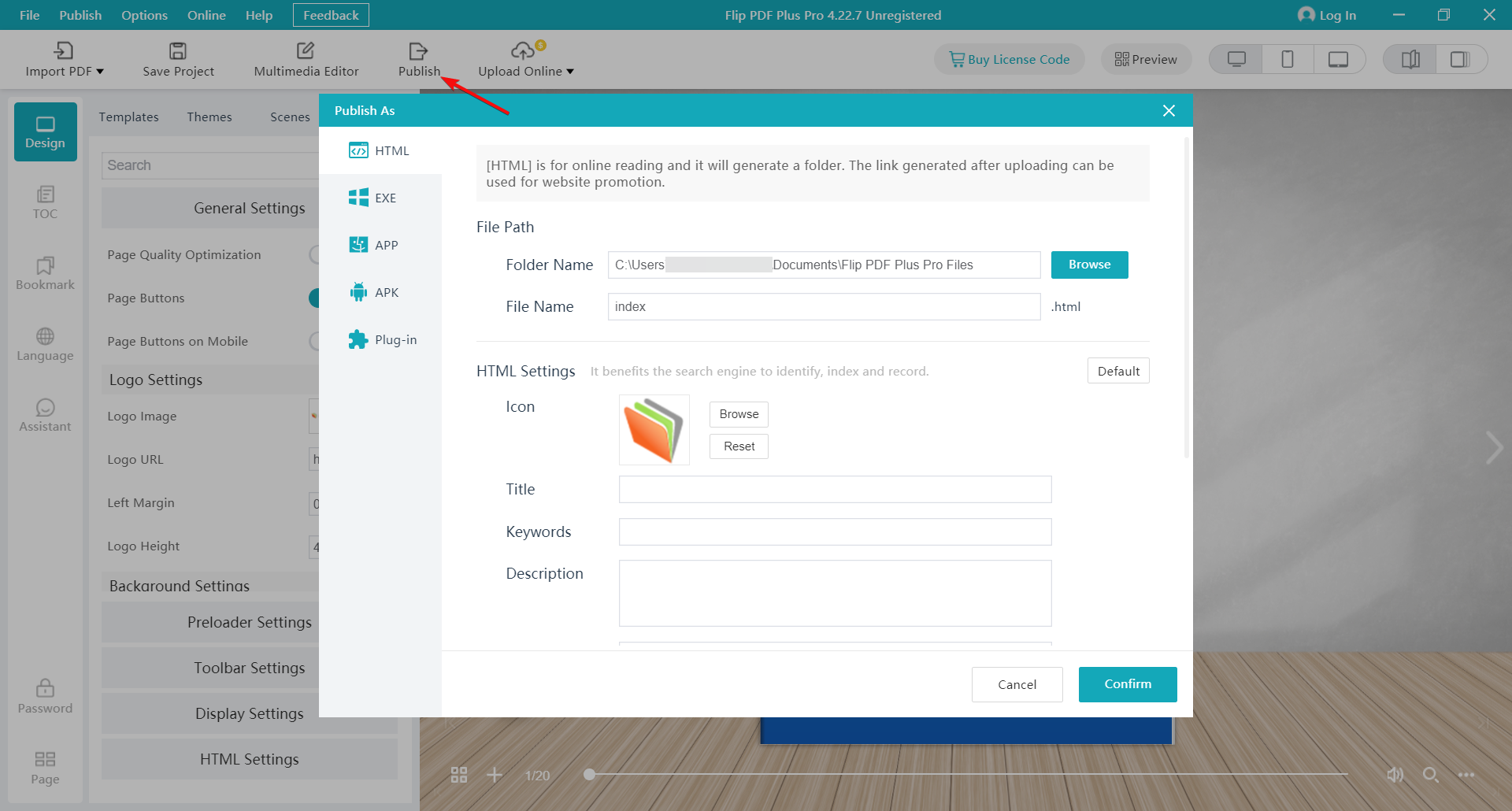Open more options ellipsis in preview
This screenshot has width=1512, height=811.
1466,775
